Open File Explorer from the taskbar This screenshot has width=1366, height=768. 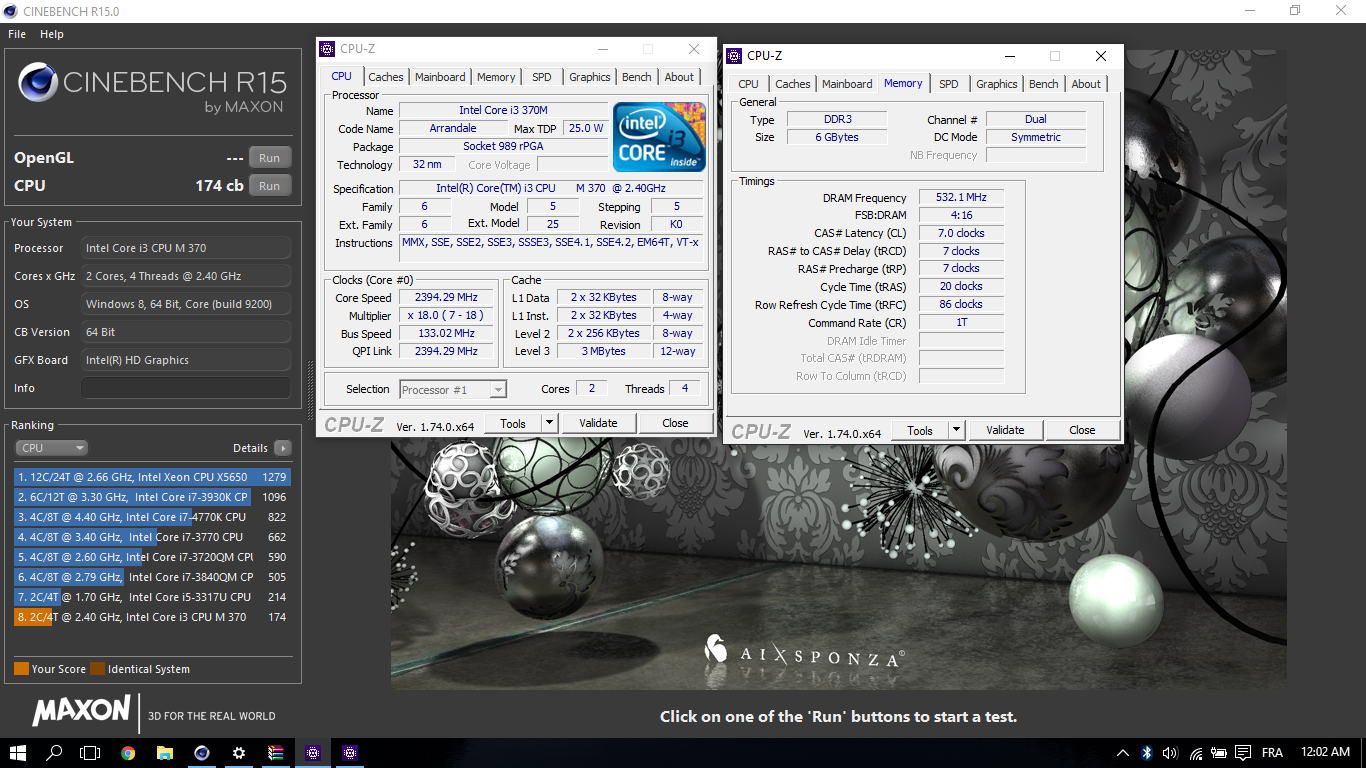click(165, 753)
